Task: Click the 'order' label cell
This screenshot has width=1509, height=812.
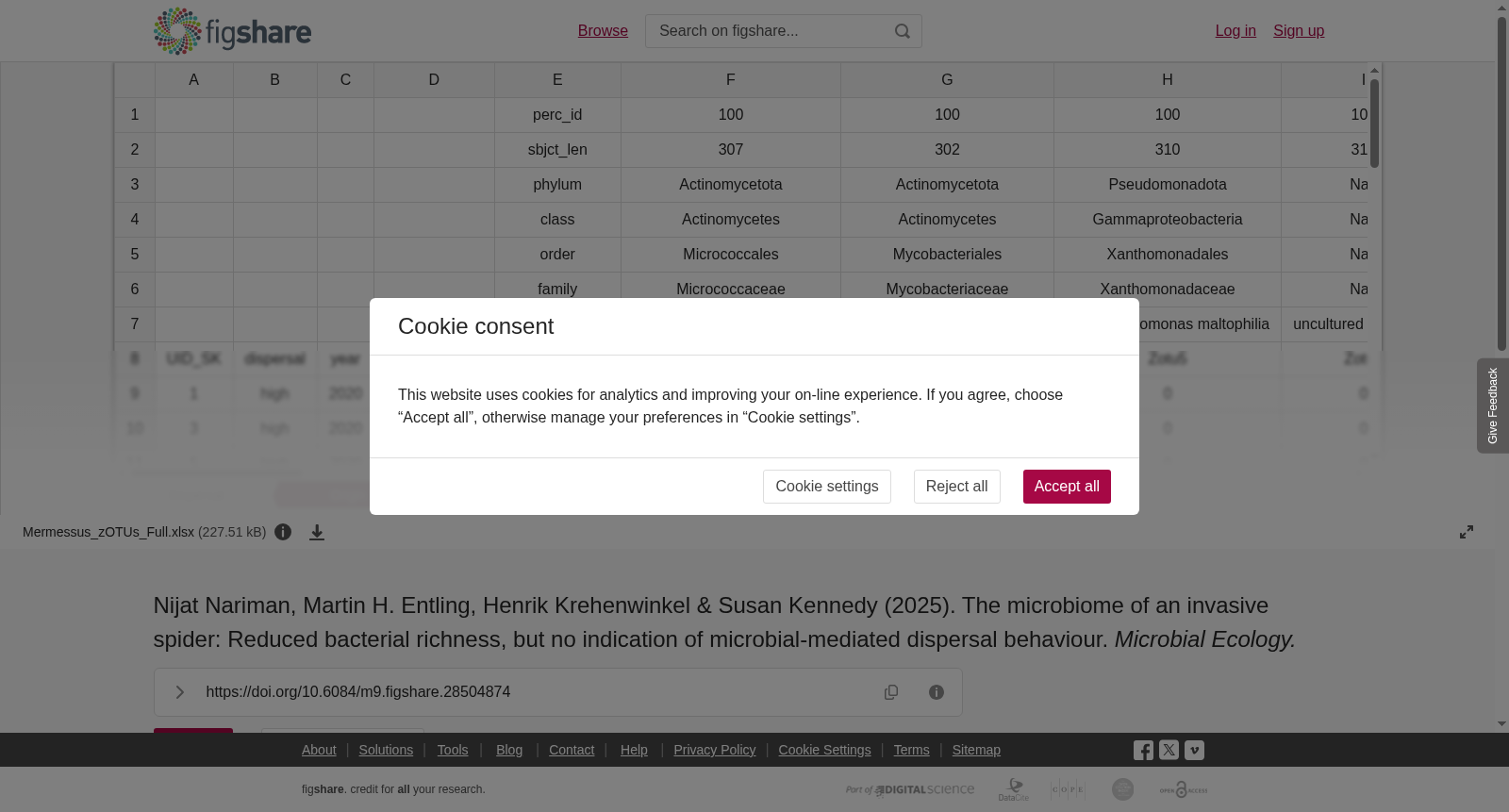Action: click(x=557, y=255)
